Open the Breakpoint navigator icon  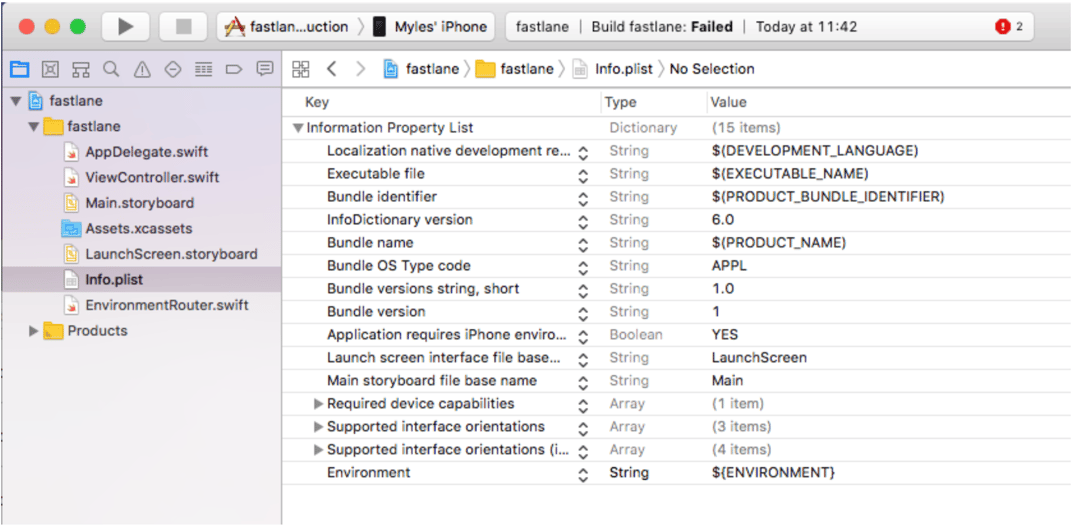(x=234, y=69)
